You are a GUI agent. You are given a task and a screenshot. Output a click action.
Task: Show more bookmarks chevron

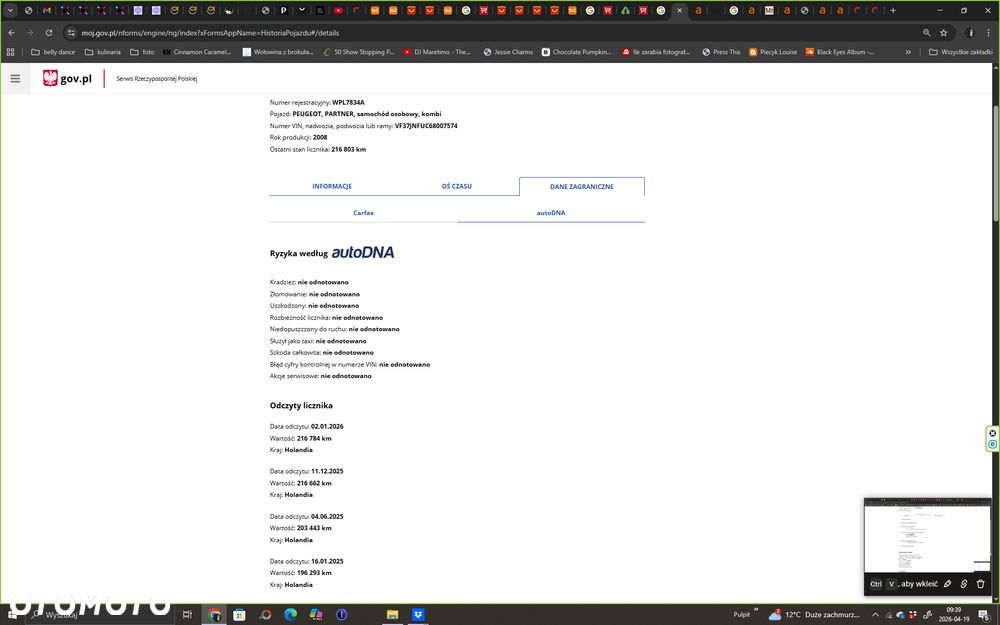click(x=908, y=52)
